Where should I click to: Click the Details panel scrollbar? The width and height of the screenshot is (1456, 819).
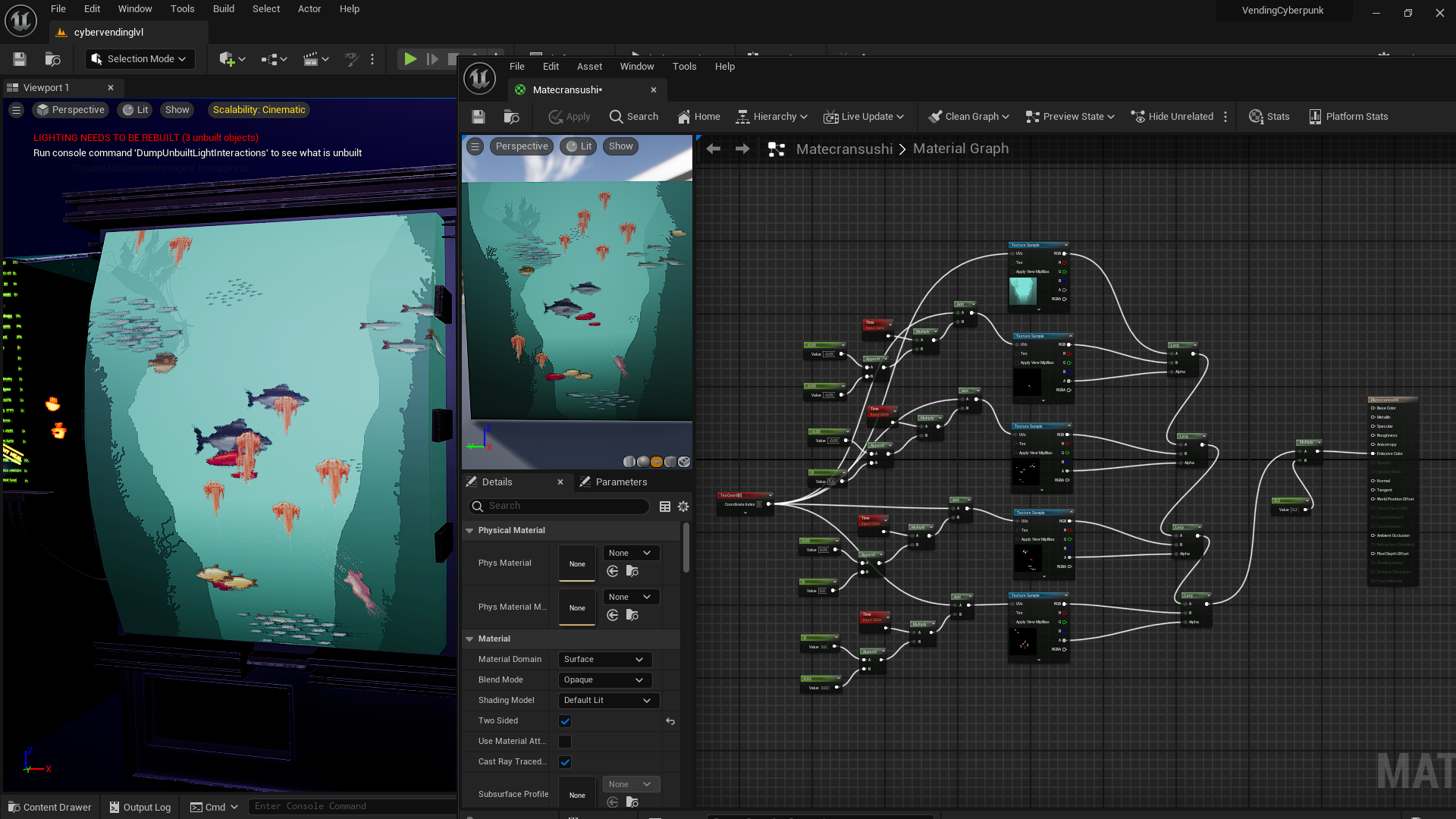coord(686,548)
